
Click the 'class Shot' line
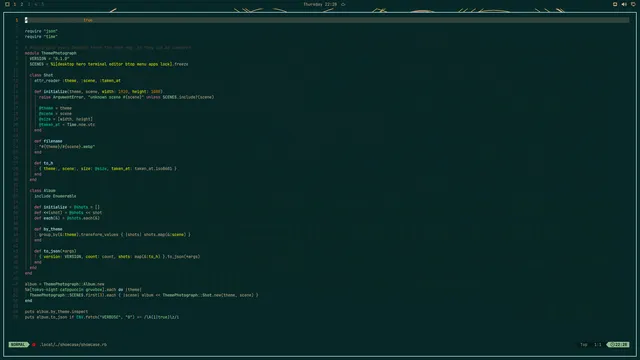pos(41,75)
